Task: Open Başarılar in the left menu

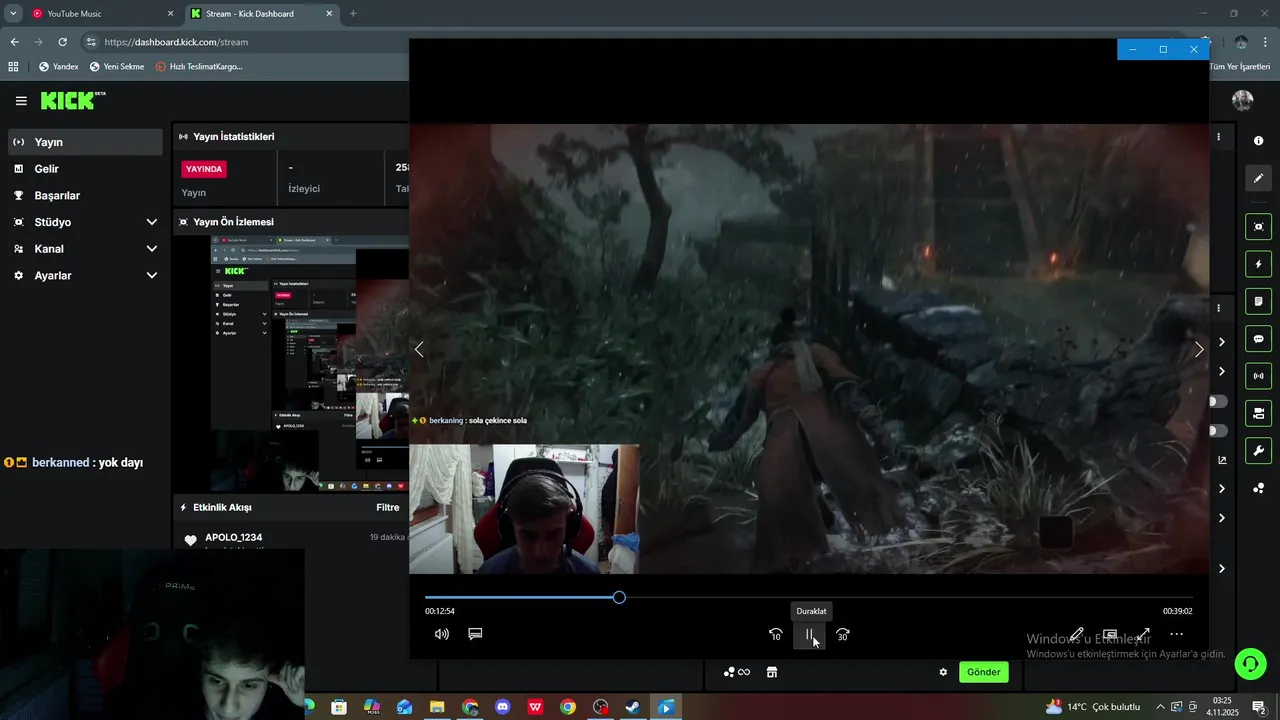Action: 85,195
